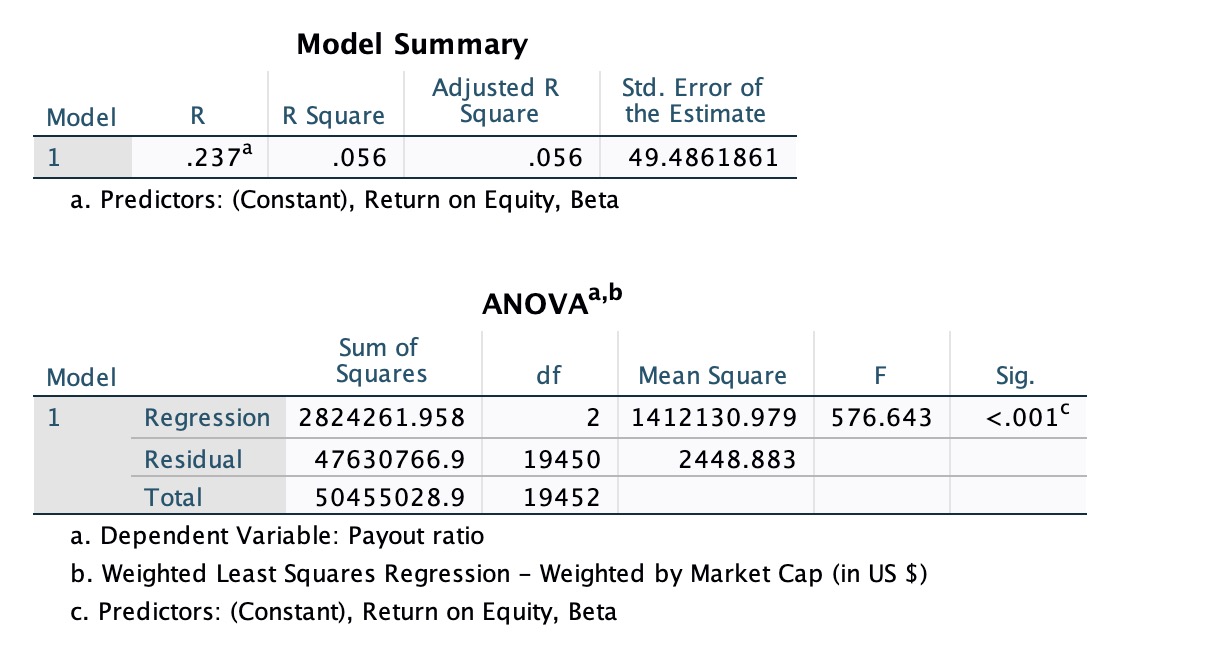Select the Total row label in ANOVA

pyautogui.click(x=173, y=497)
